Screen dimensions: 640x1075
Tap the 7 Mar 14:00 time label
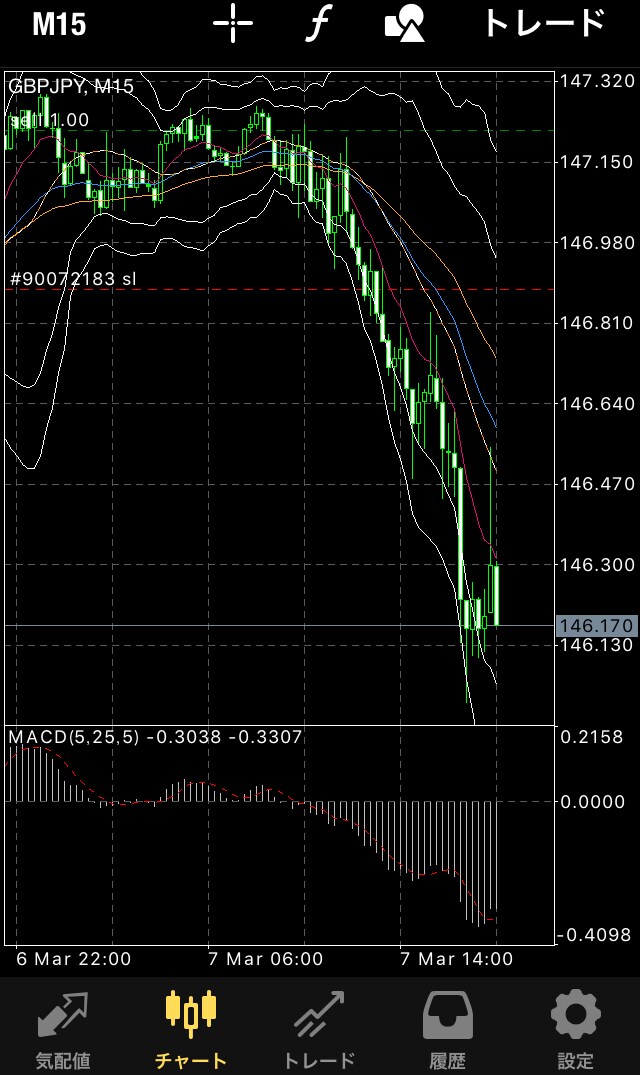pyautogui.click(x=456, y=958)
